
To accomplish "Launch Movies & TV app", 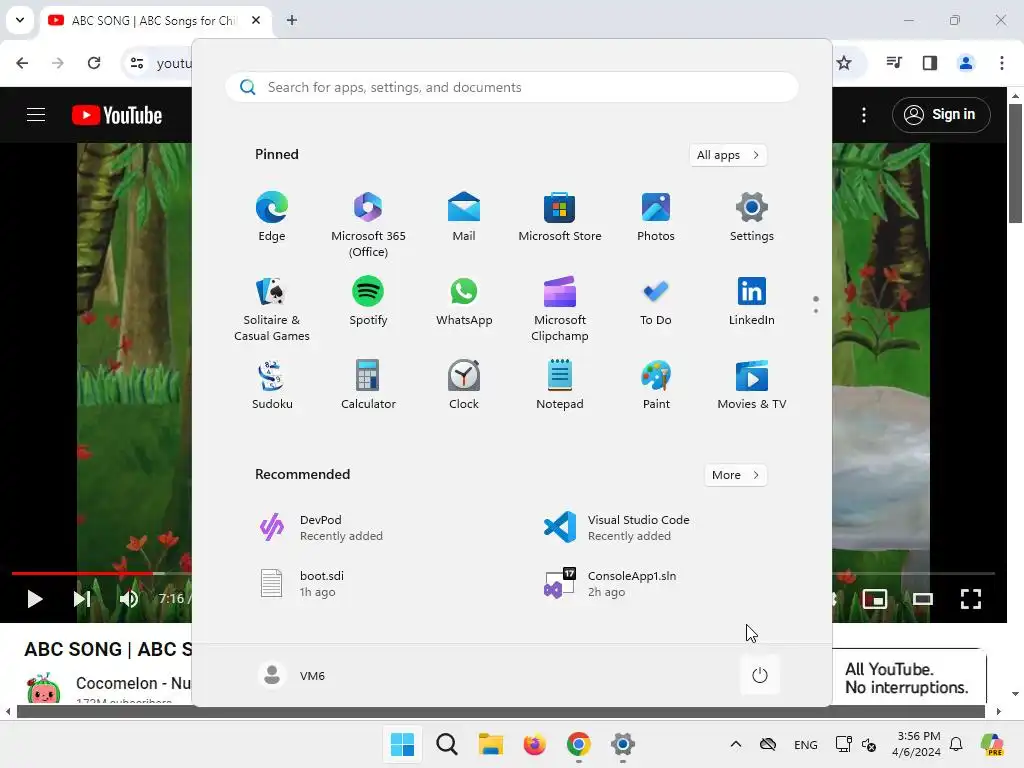I will click(x=752, y=385).
